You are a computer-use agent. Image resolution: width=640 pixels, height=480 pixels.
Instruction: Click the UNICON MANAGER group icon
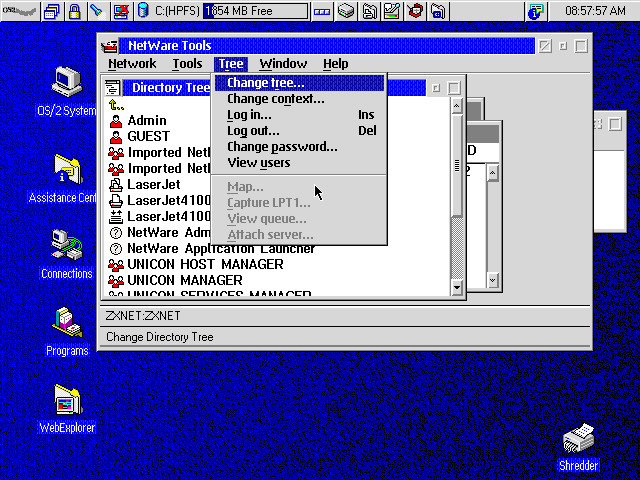click(x=116, y=281)
